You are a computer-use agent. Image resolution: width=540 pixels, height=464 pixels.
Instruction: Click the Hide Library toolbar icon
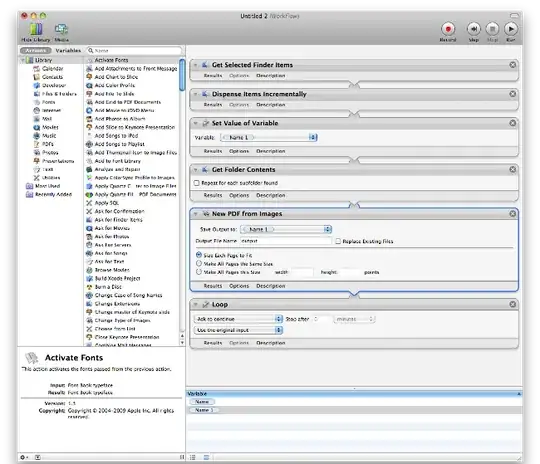click(35, 29)
